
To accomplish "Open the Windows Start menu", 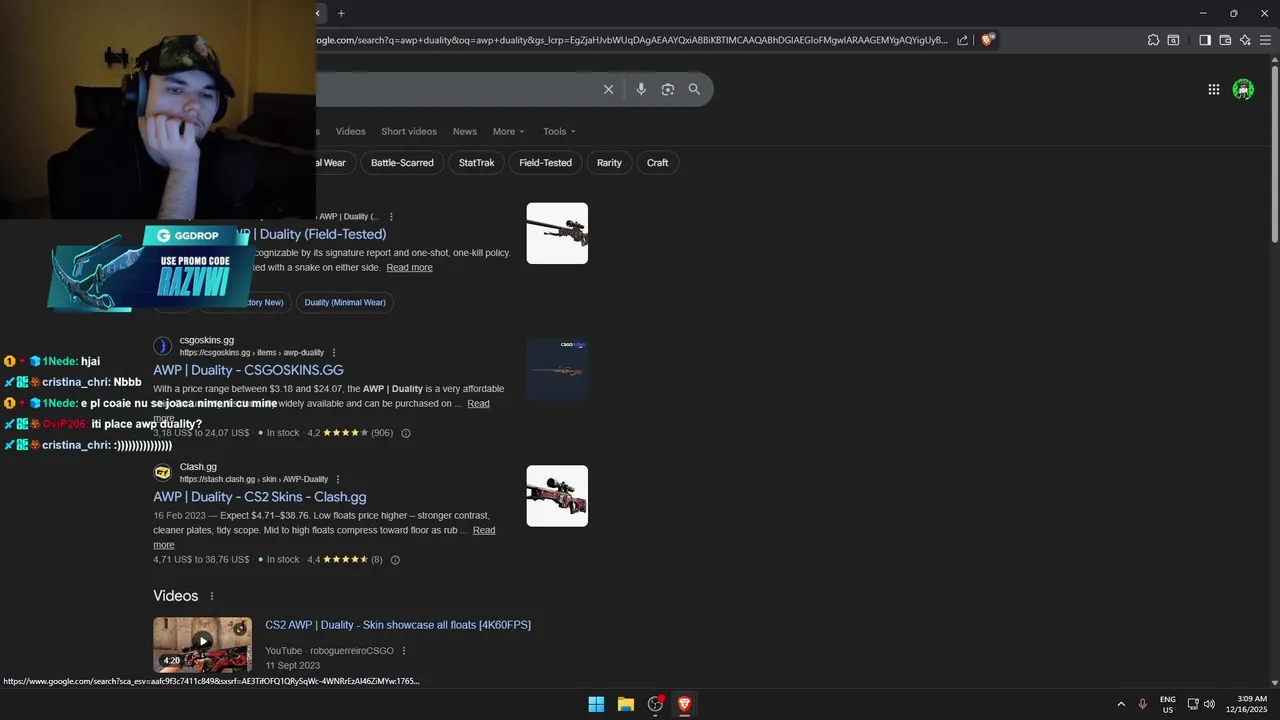I will click(x=596, y=704).
